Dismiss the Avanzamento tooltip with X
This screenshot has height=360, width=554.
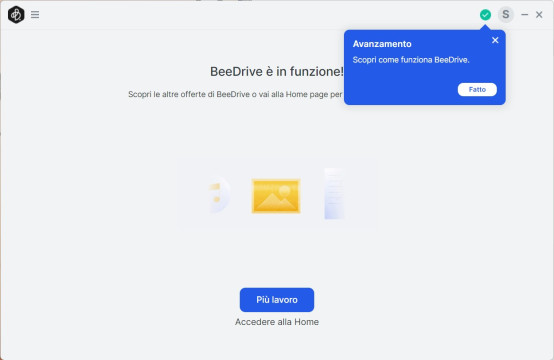pos(495,40)
